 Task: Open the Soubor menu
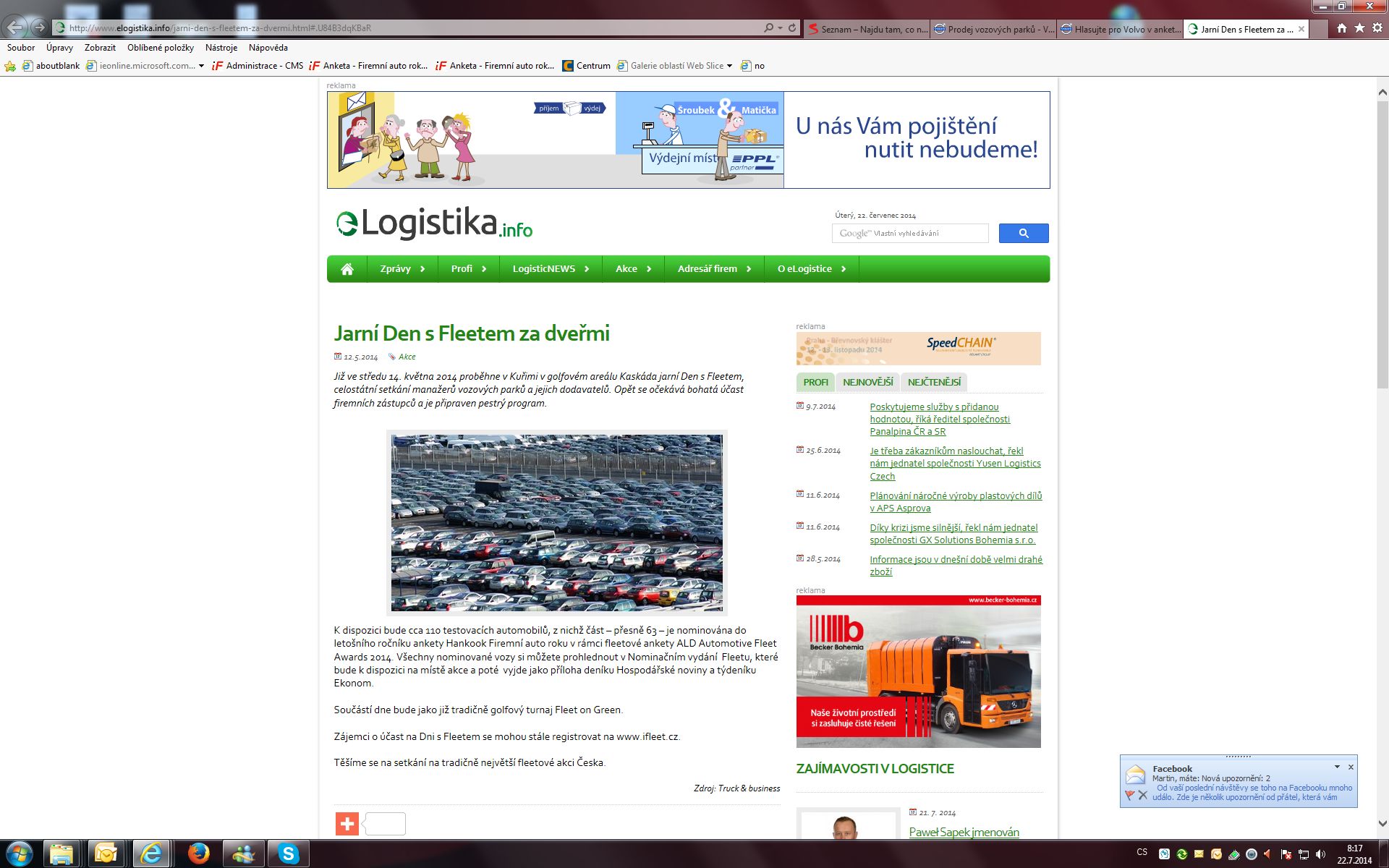(21, 48)
